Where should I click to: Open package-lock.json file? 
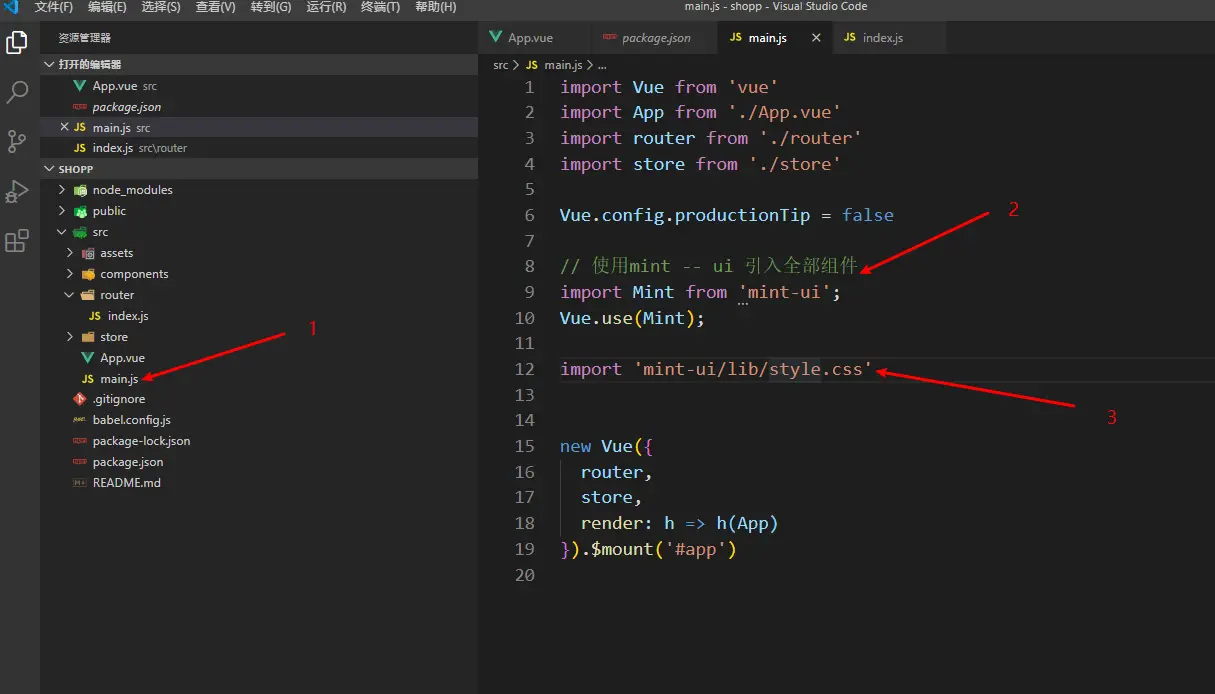click(259, 441)
